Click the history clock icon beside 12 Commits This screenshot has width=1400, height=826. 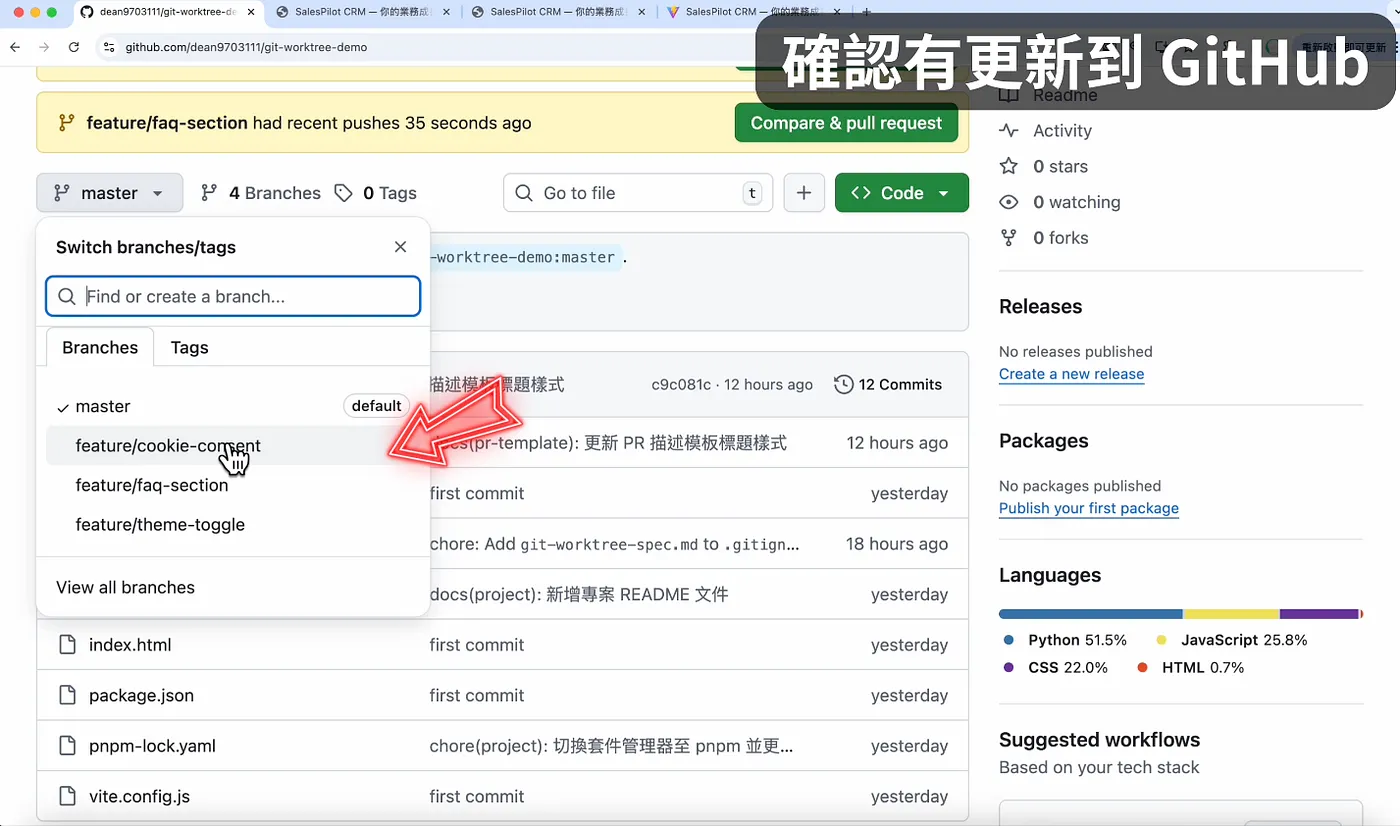844,385
